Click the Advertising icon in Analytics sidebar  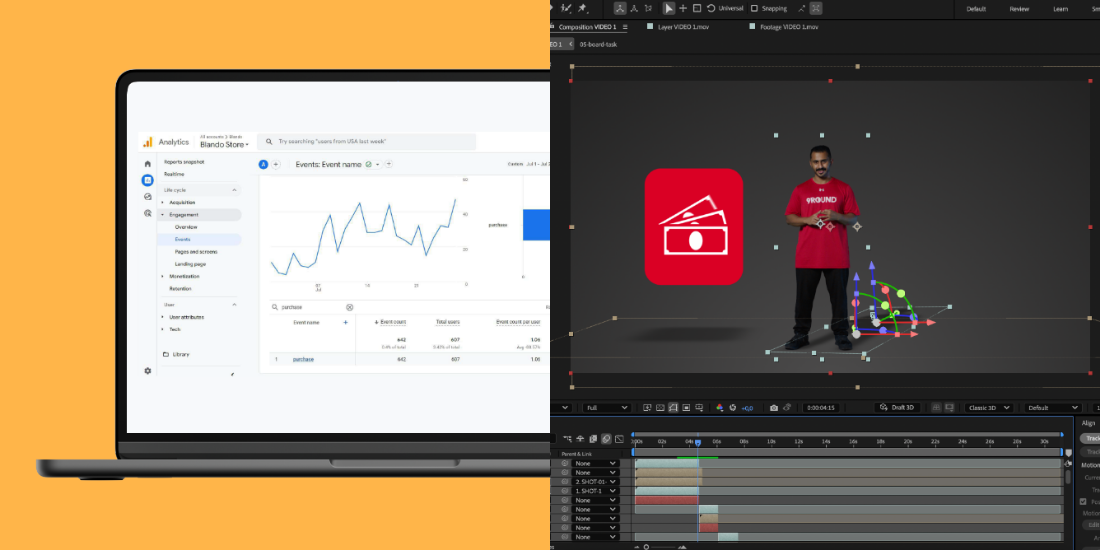148,213
